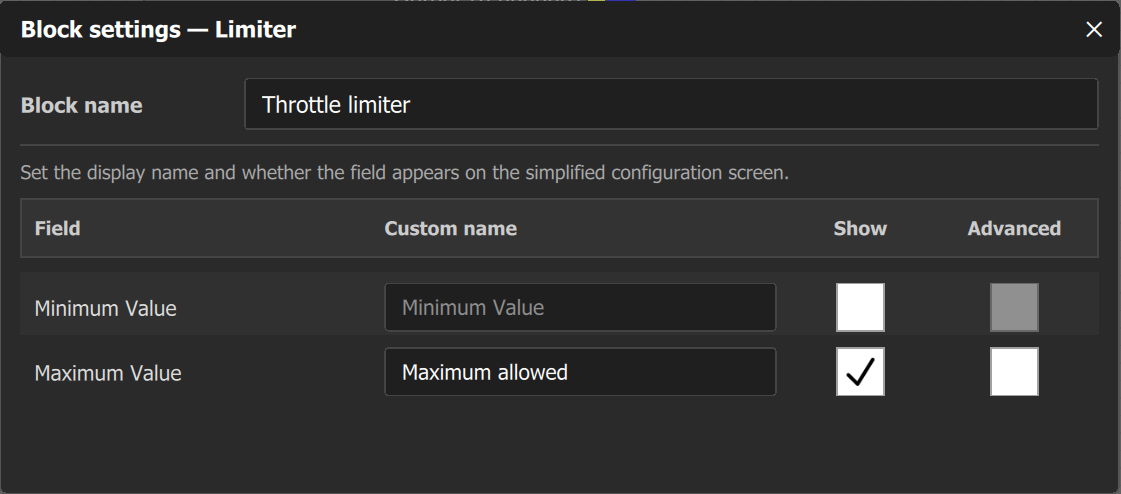Edit the Block name field 'Throttle limiter'
This screenshot has width=1121, height=494.
pos(671,104)
